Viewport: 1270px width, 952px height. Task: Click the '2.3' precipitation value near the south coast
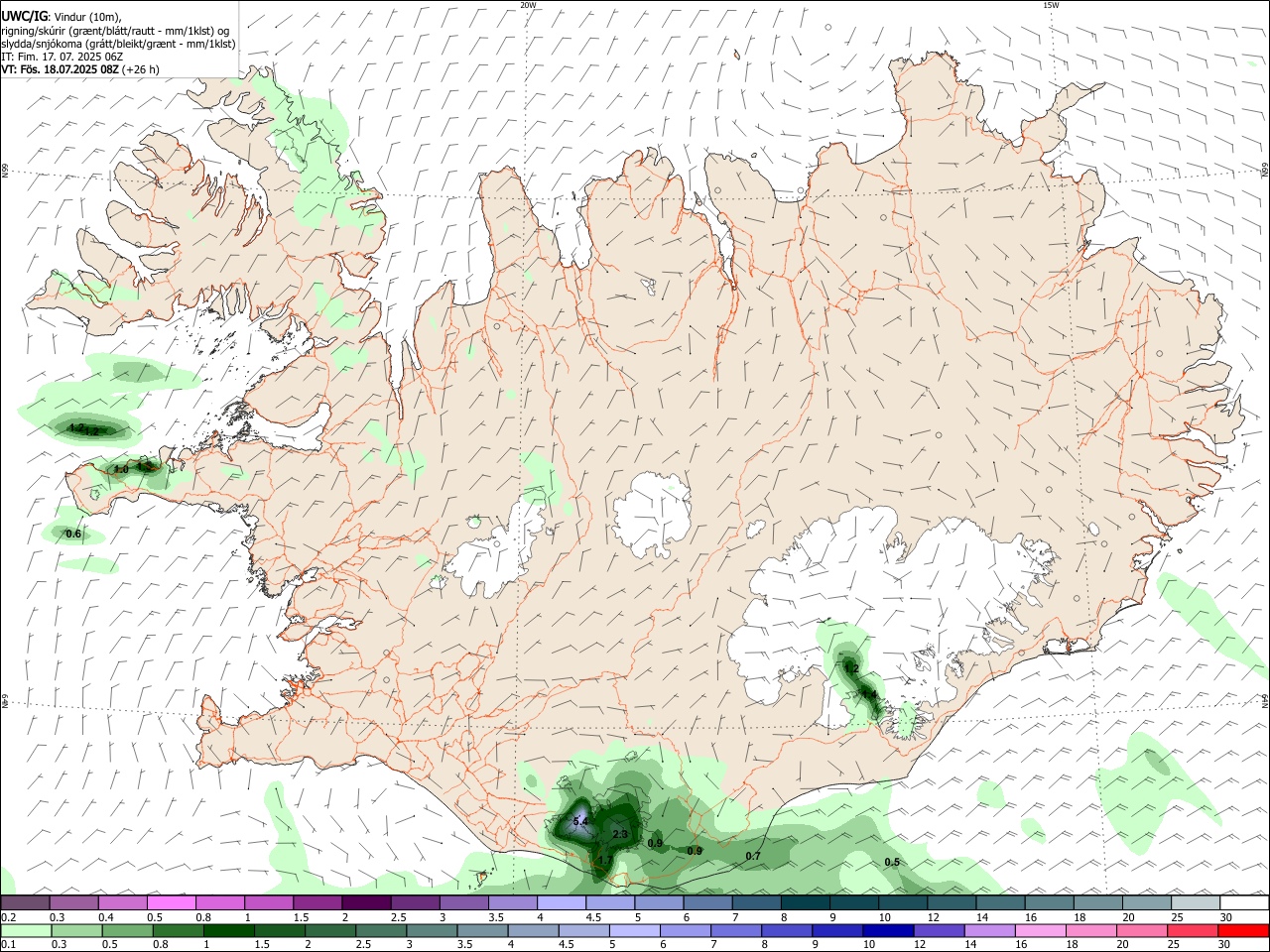(620, 835)
